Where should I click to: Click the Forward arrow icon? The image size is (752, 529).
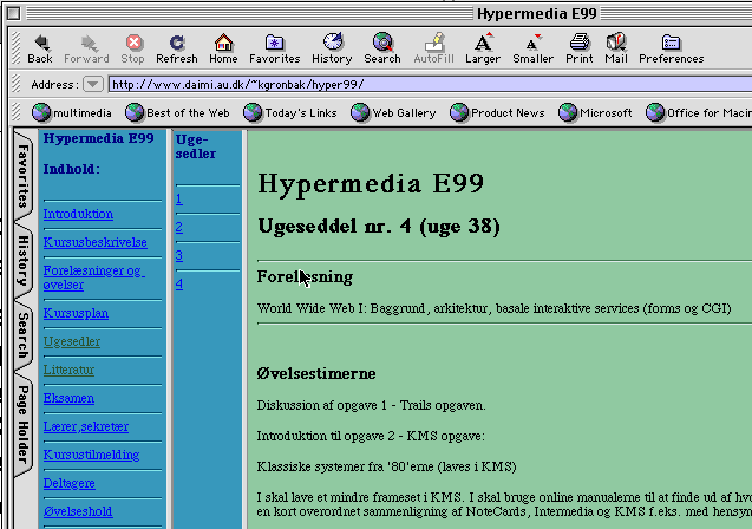[x=87, y=43]
